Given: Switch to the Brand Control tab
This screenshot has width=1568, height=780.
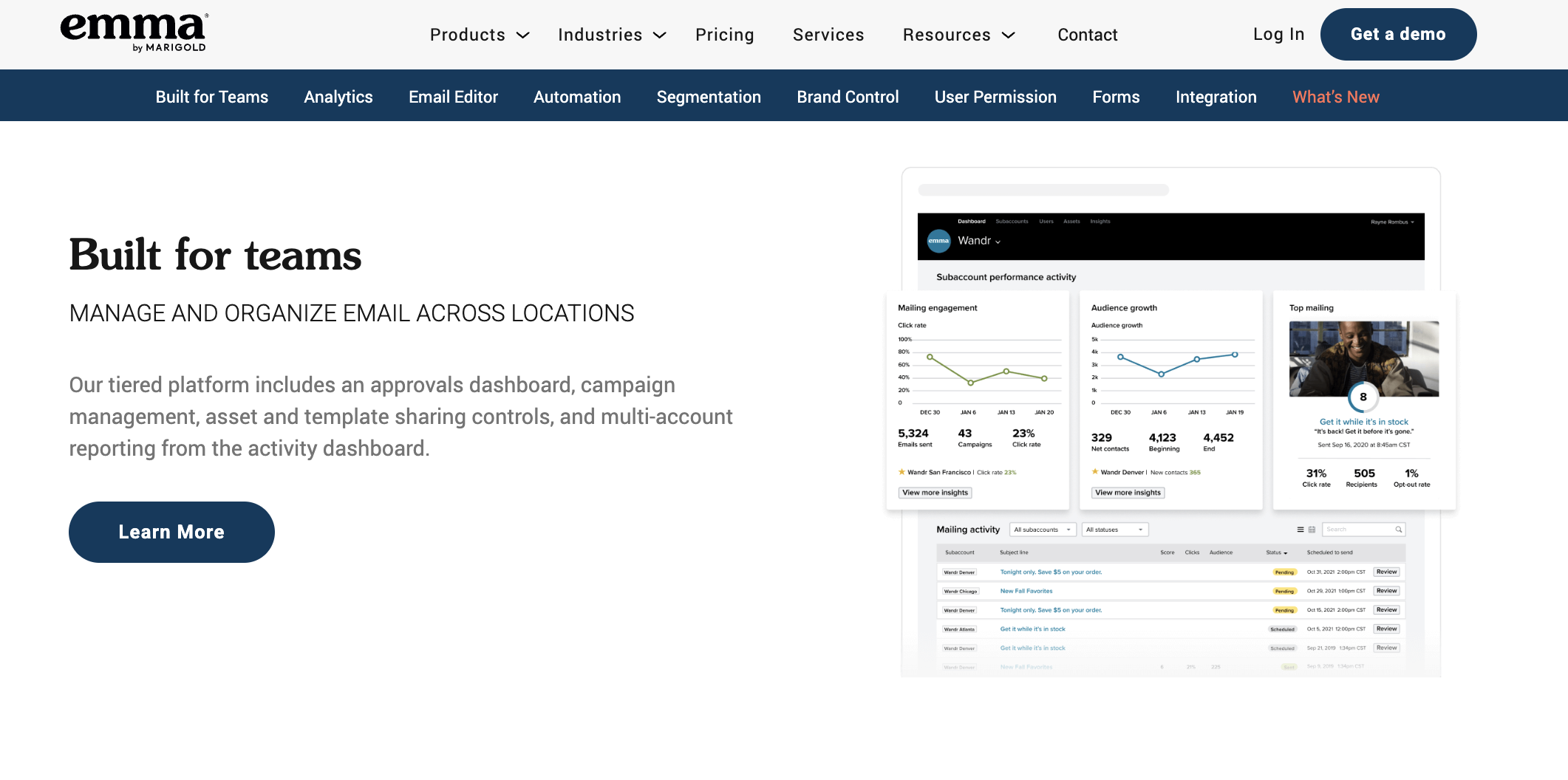Looking at the screenshot, I should [x=848, y=97].
